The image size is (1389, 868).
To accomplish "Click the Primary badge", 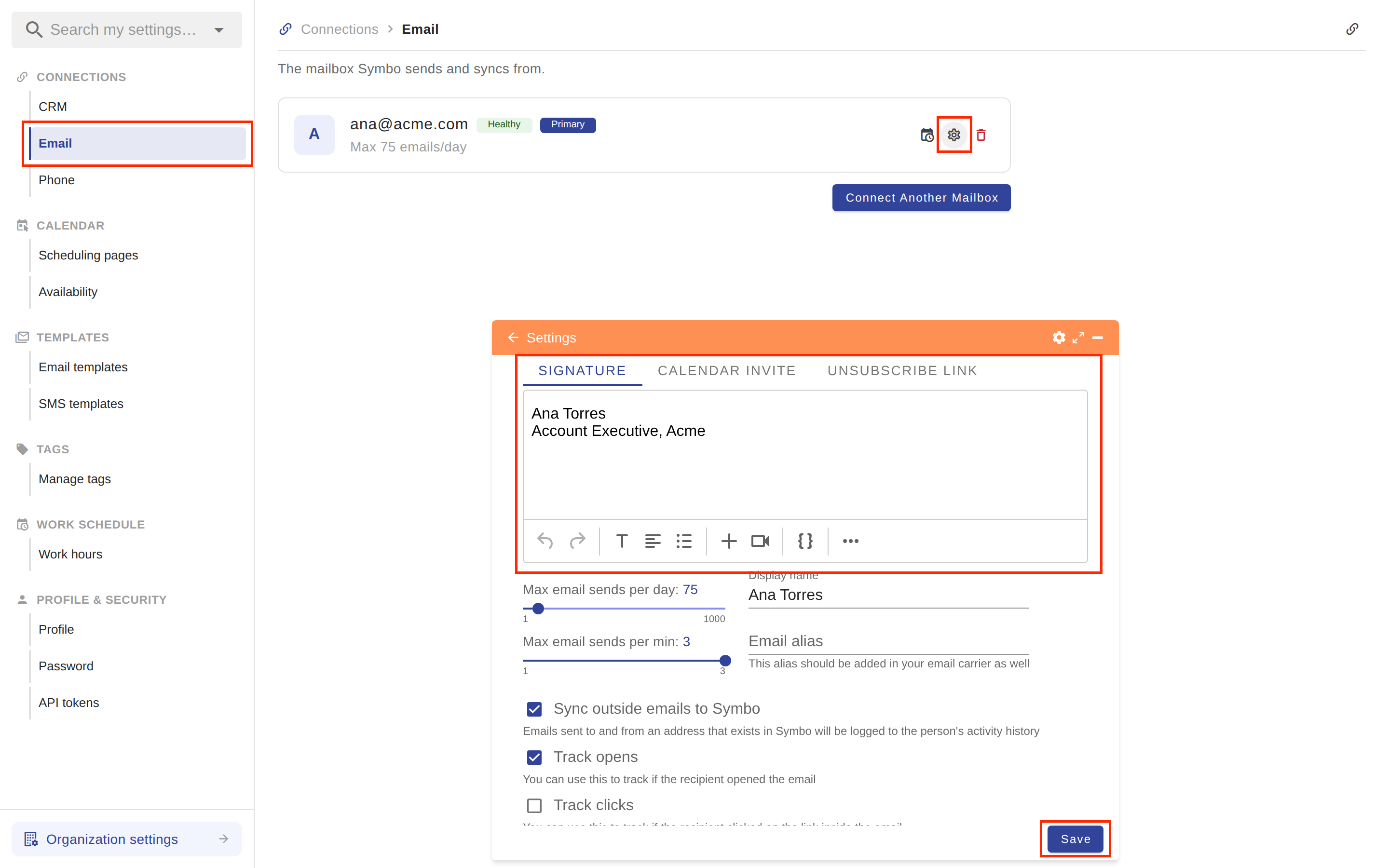I will 568,124.
